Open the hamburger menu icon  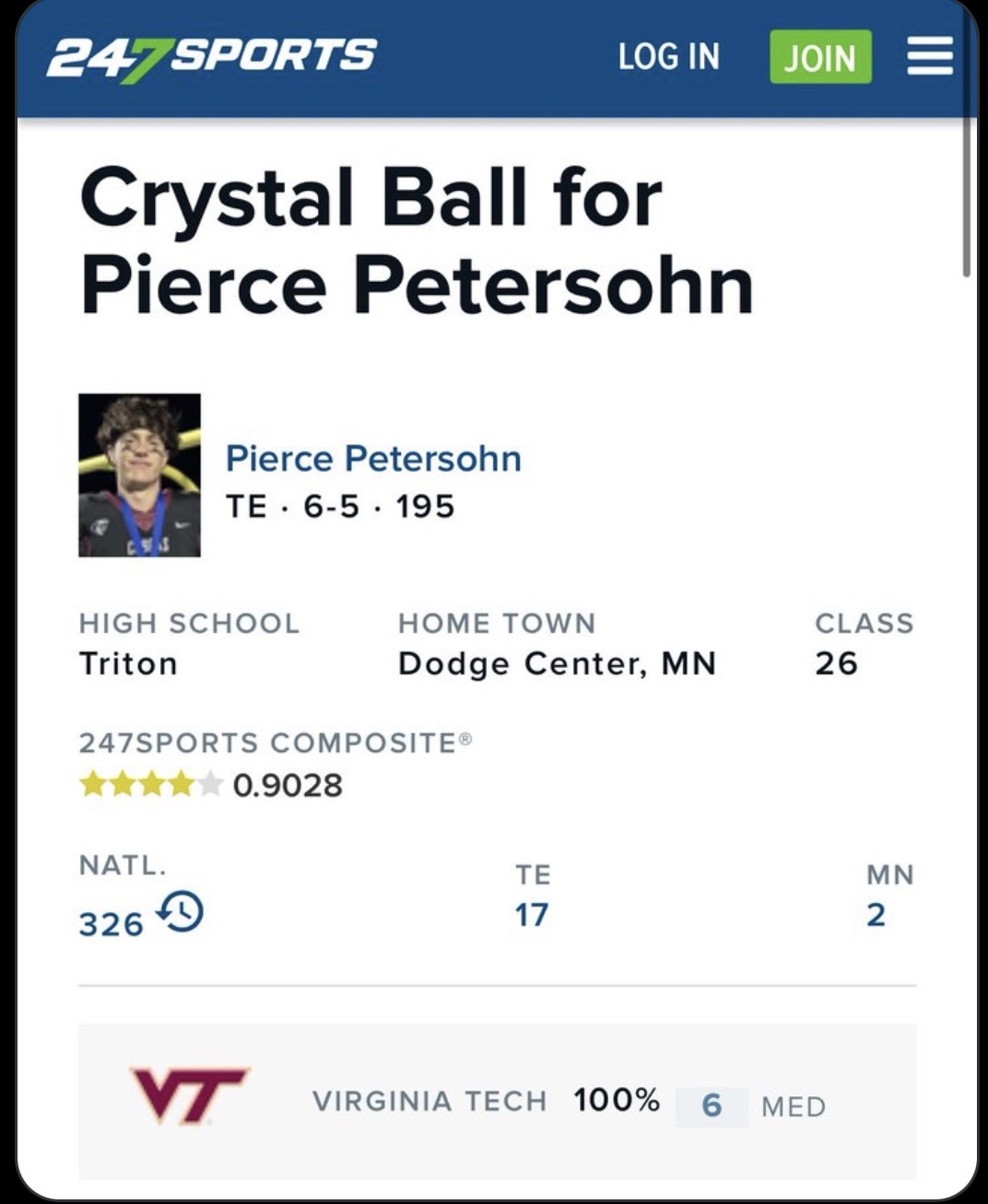point(929,56)
